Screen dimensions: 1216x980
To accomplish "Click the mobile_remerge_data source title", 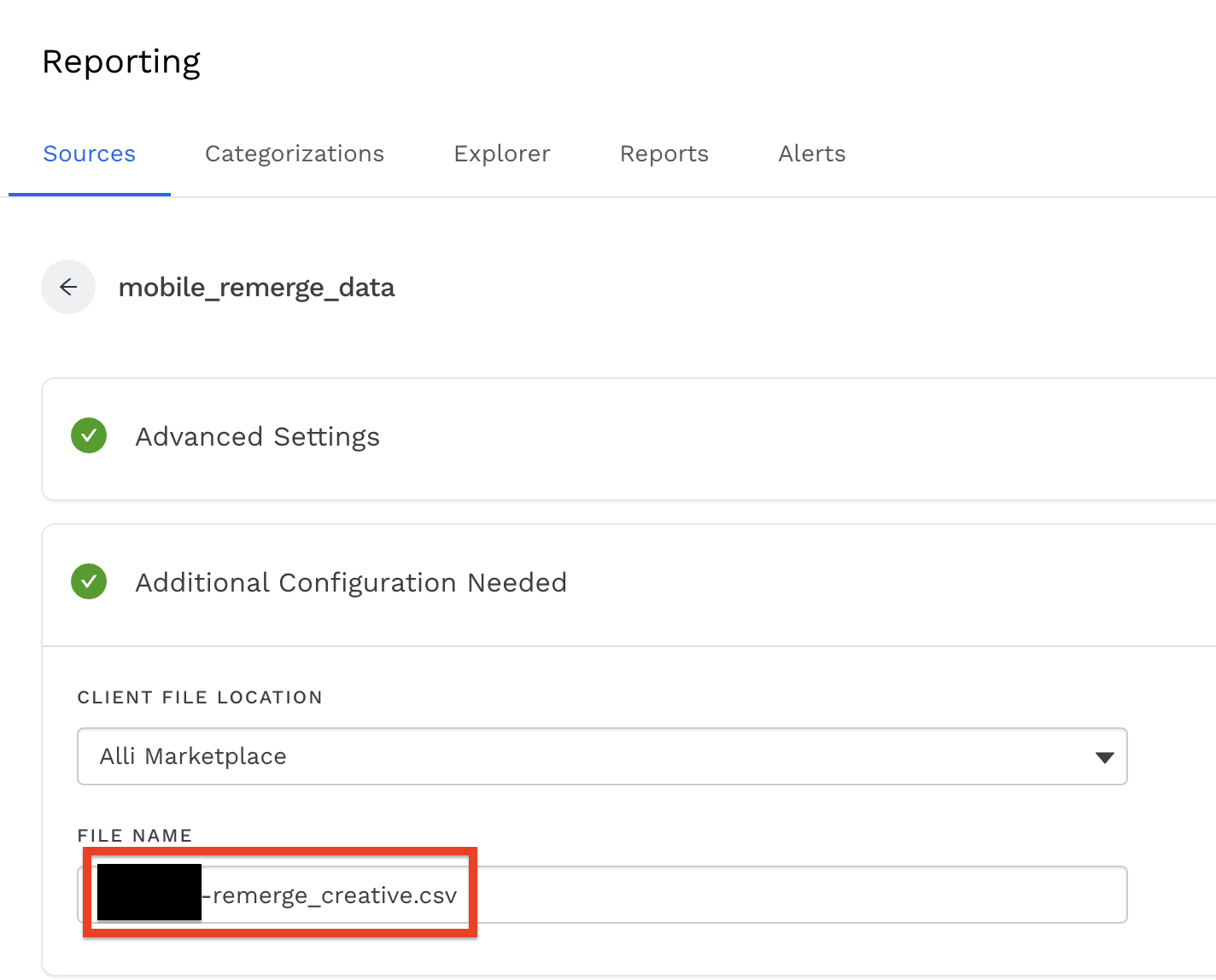I will [x=256, y=288].
